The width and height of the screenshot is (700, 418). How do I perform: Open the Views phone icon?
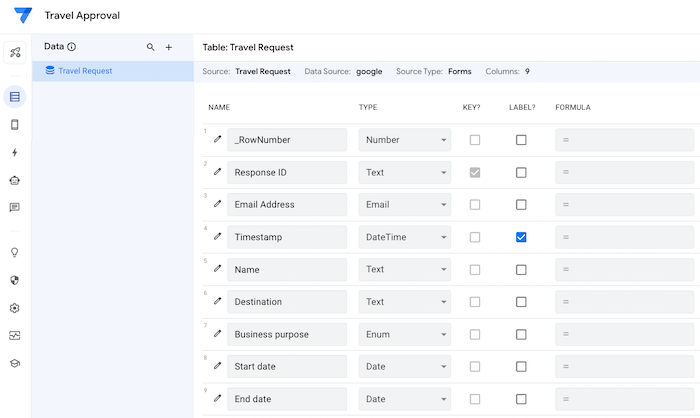pyautogui.click(x=14, y=125)
